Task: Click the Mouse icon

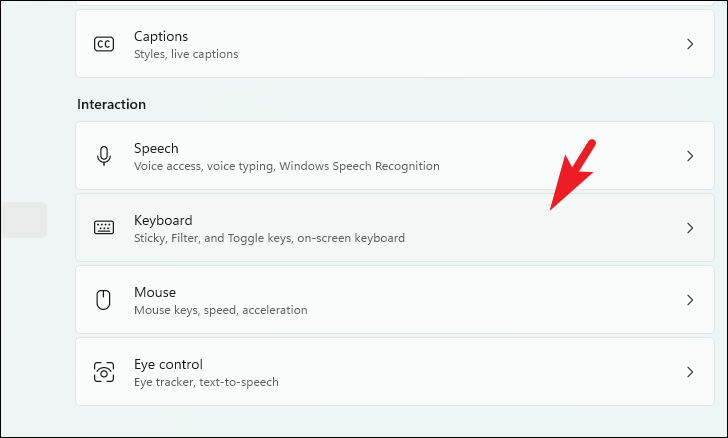Action: (x=104, y=300)
